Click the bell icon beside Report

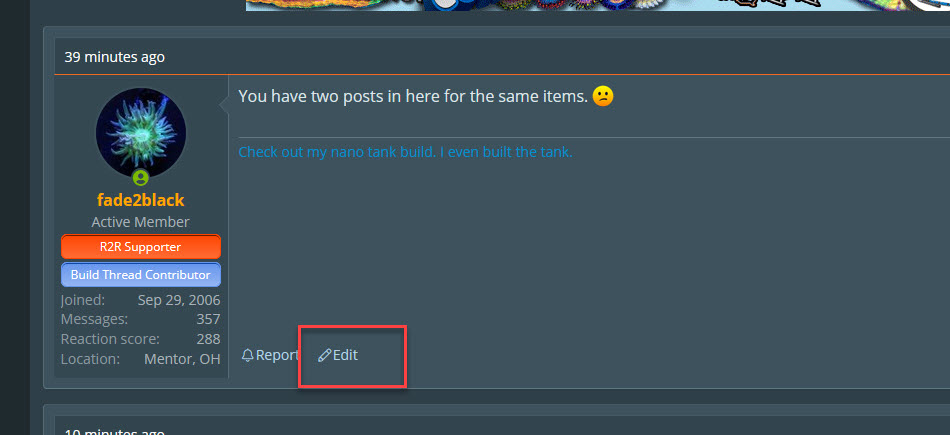[247, 355]
